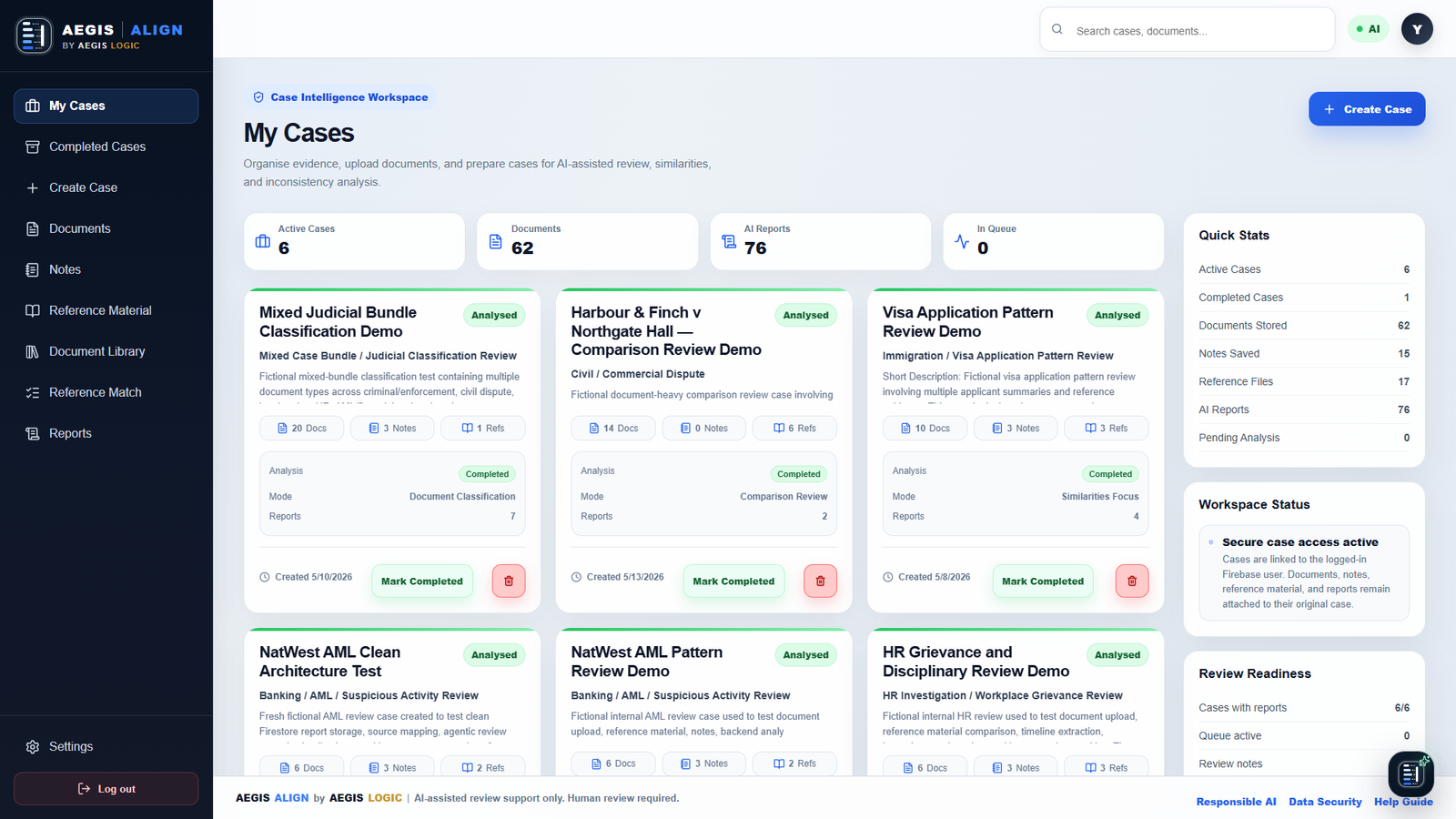Click the blue Create Case button
Screen dimensions: 1456x819
(x=1367, y=109)
